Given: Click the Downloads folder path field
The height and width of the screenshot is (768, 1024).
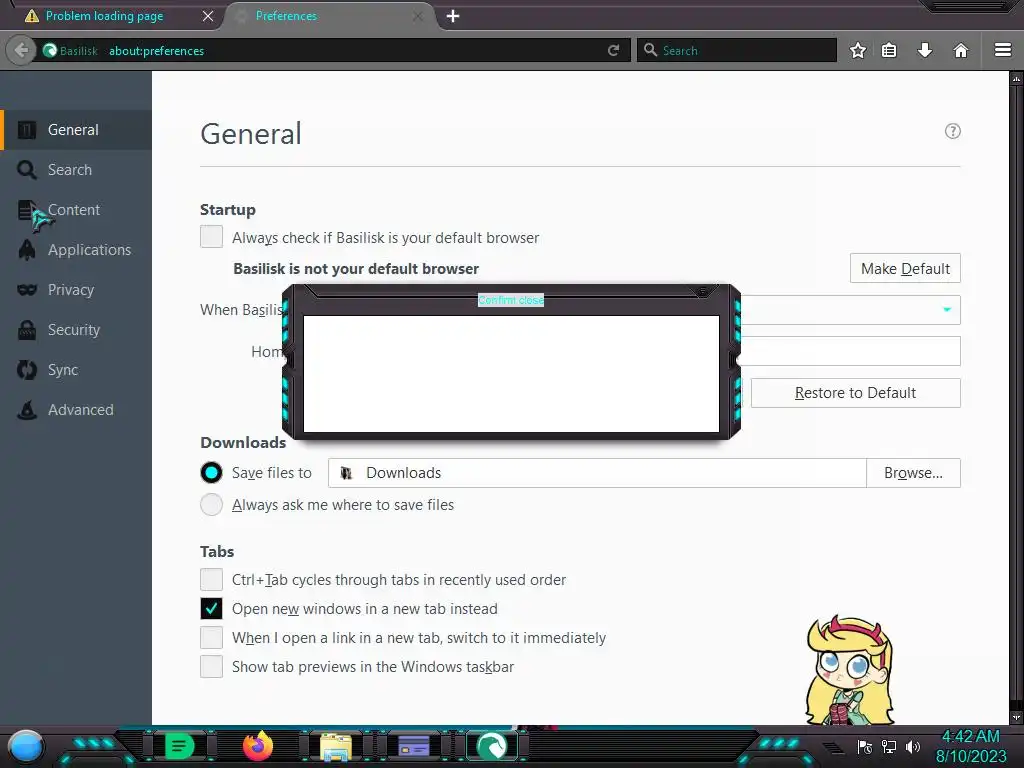Looking at the screenshot, I should point(597,473).
